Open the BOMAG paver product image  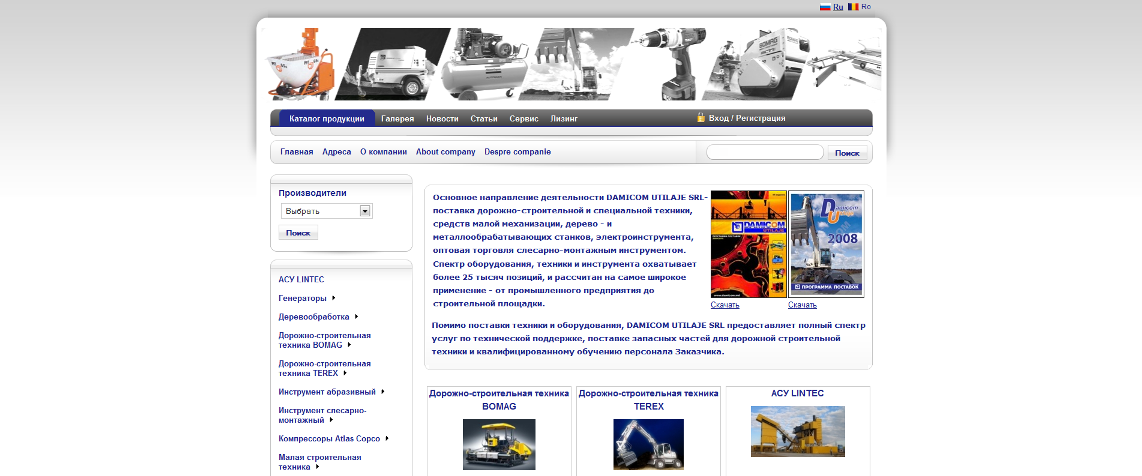(x=499, y=444)
